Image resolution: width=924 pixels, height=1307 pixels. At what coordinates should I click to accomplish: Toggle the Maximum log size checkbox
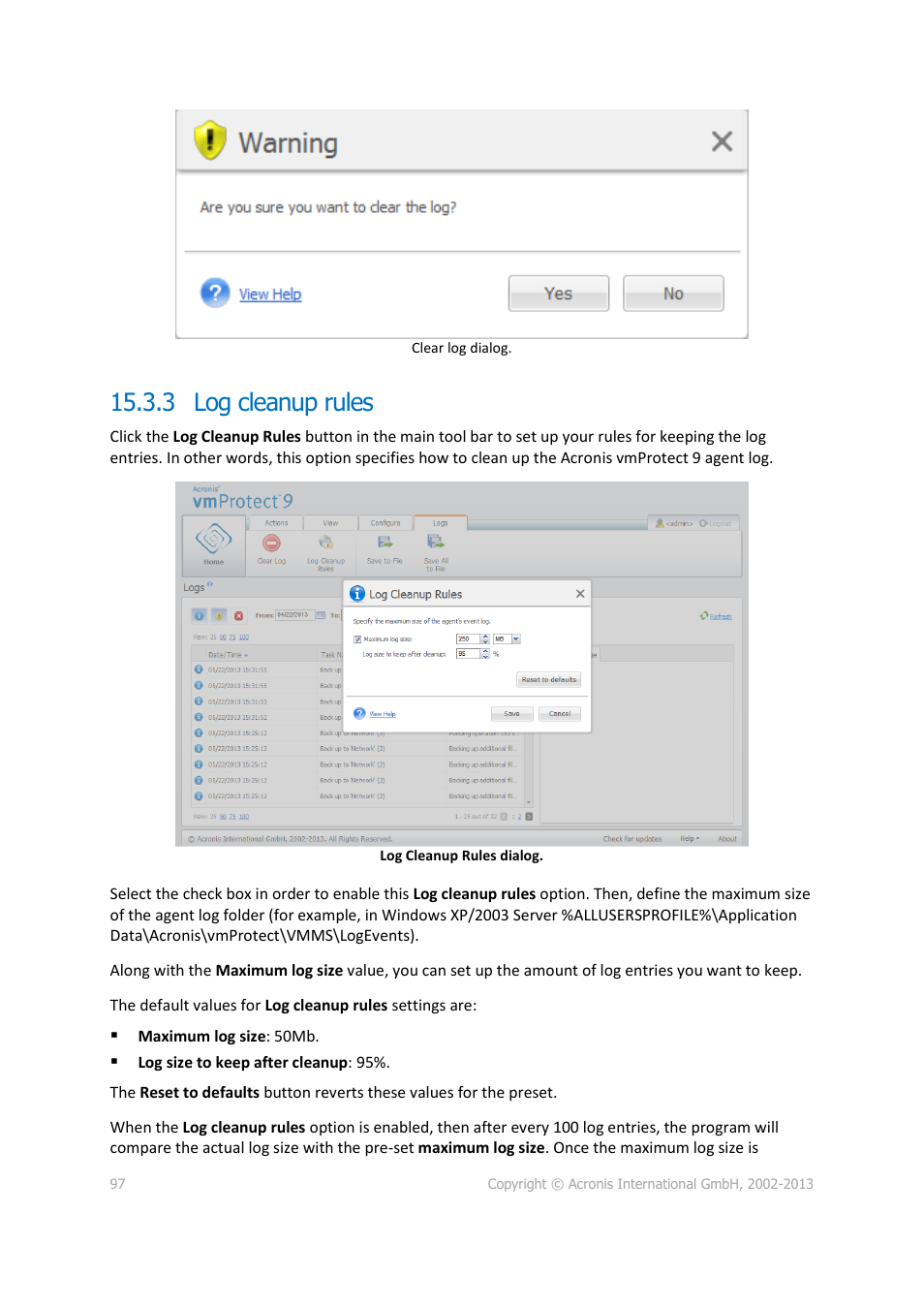pyautogui.click(x=357, y=639)
